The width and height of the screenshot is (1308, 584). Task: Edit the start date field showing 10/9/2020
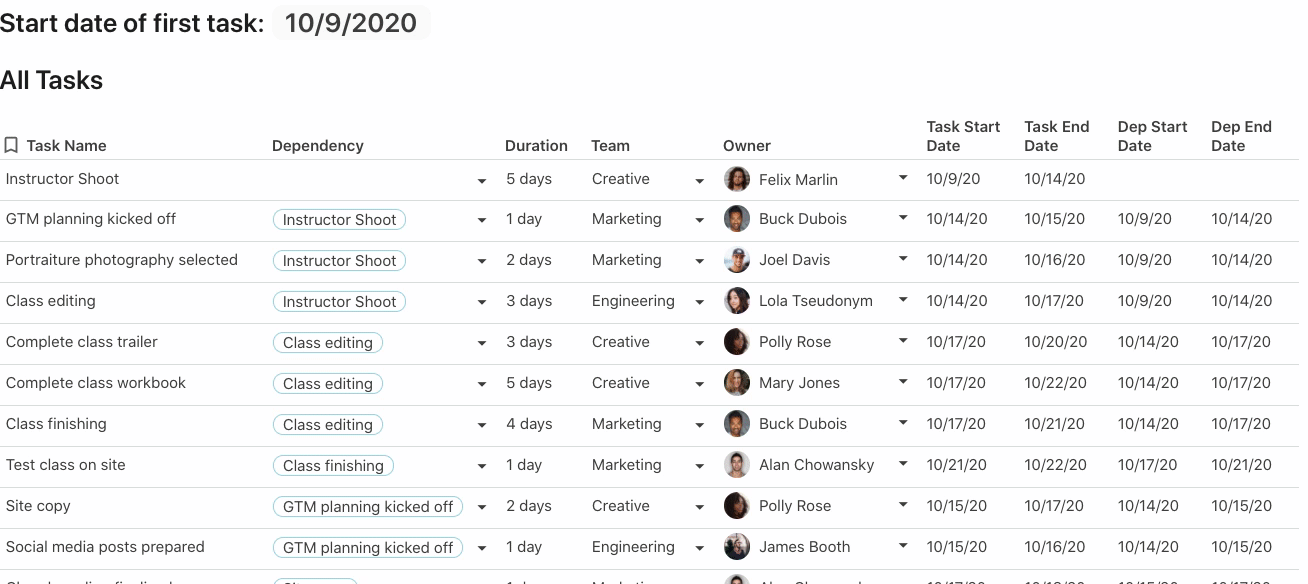click(x=351, y=23)
